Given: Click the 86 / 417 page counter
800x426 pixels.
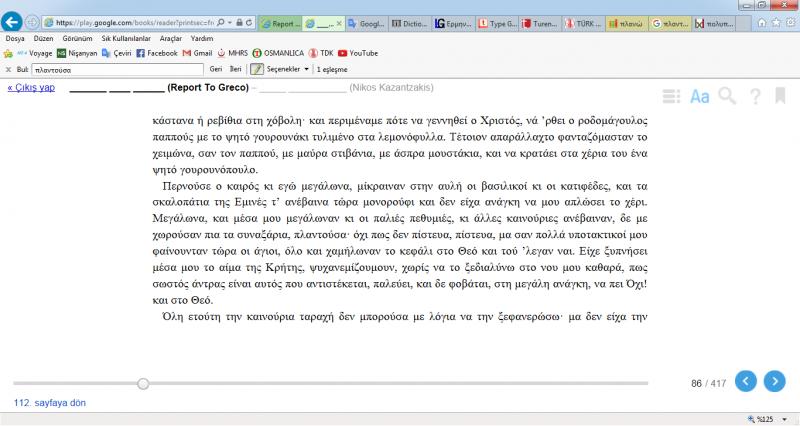Looking at the screenshot, I should pyautogui.click(x=708, y=383).
